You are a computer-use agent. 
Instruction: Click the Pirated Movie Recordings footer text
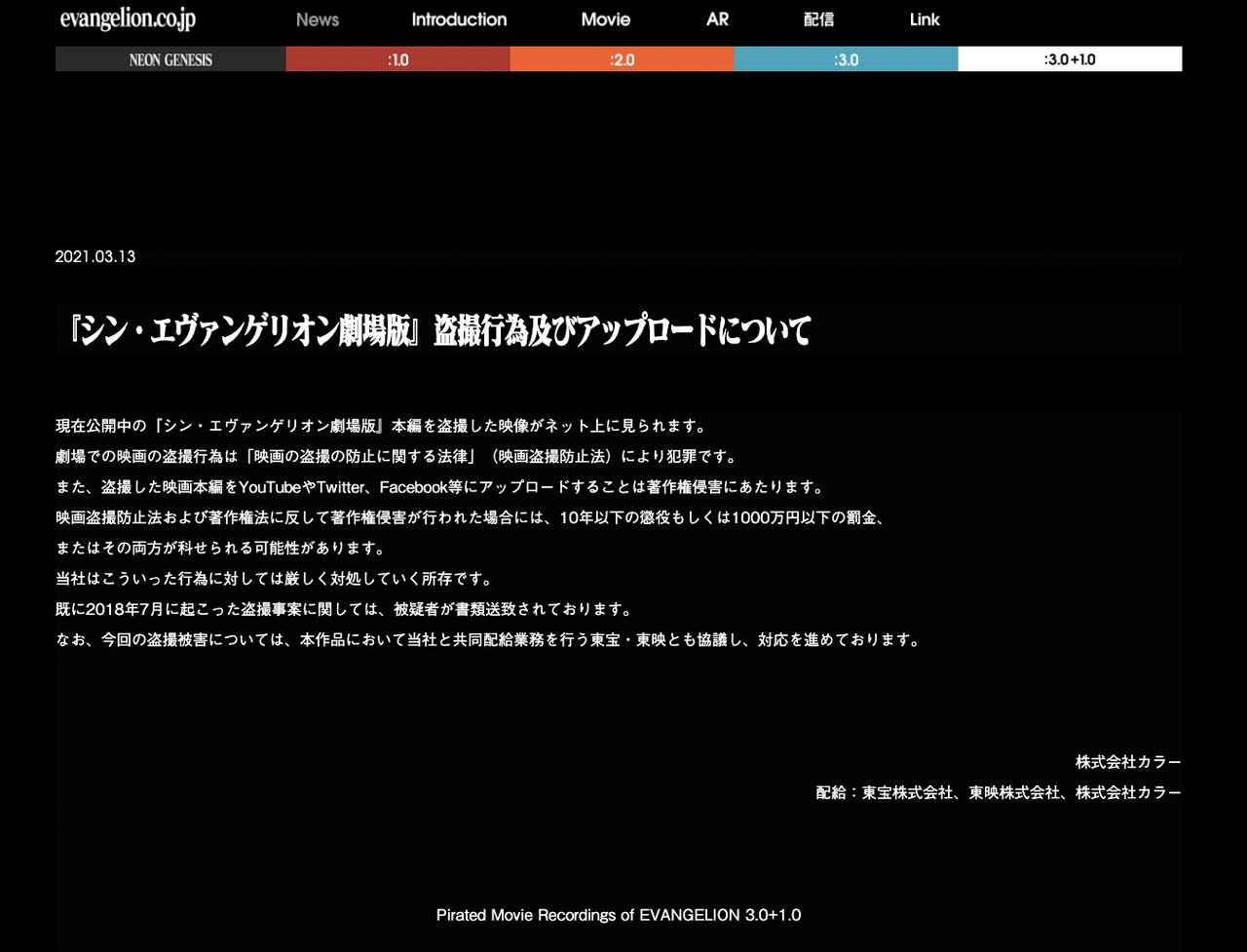(618, 915)
